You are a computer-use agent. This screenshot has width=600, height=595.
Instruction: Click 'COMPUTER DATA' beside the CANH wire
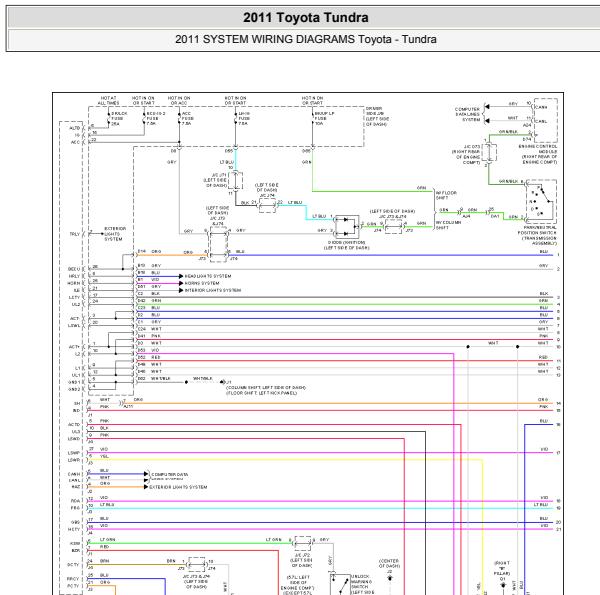[170, 474]
